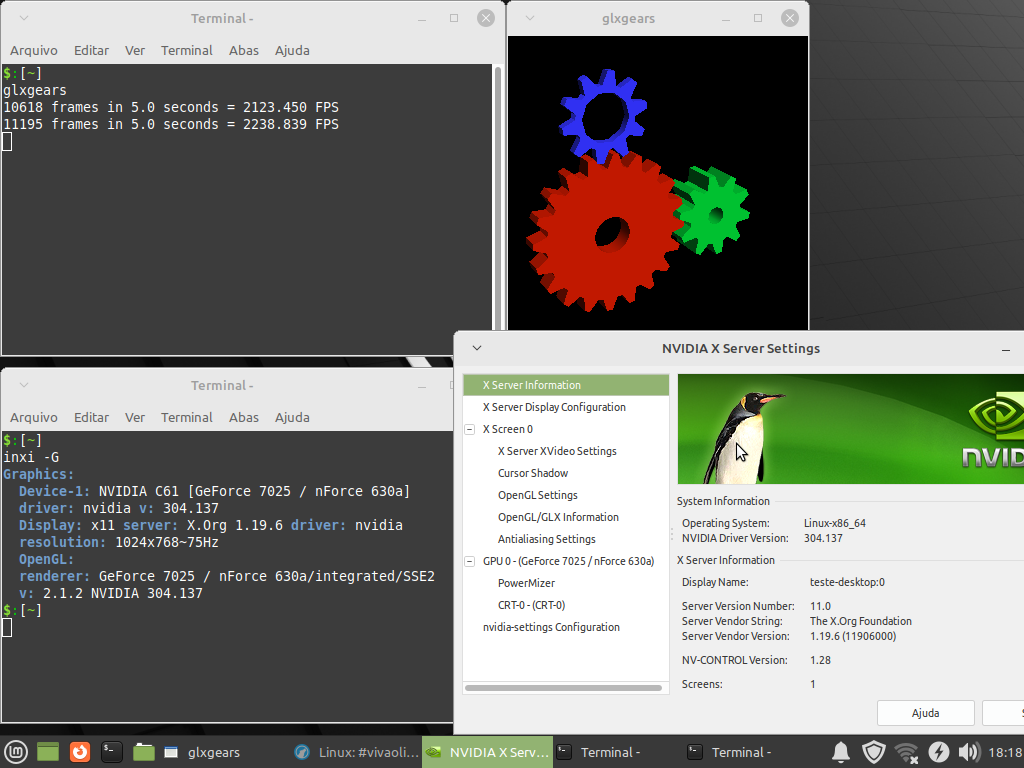Activate NVIDIA X Serv… taskbar button
Viewport: 1024px width, 768px height.
pyautogui.click(x=487, y=752)
